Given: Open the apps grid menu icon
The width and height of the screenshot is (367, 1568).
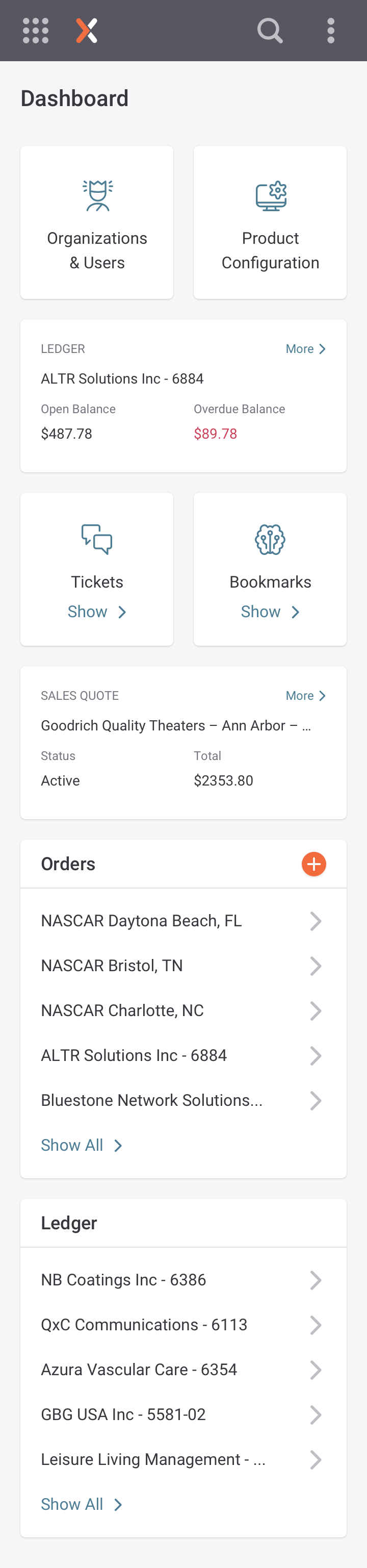Looking at the screenshot, I should pos(36,31).
